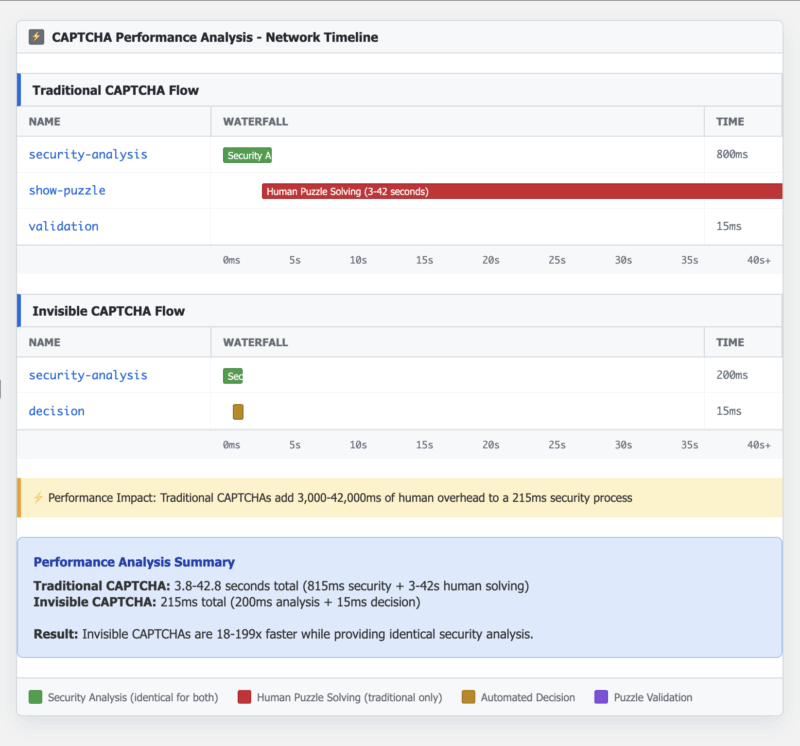Open security-analysis in Invisible CAPTCHA Flow

[x=88, y=375]
